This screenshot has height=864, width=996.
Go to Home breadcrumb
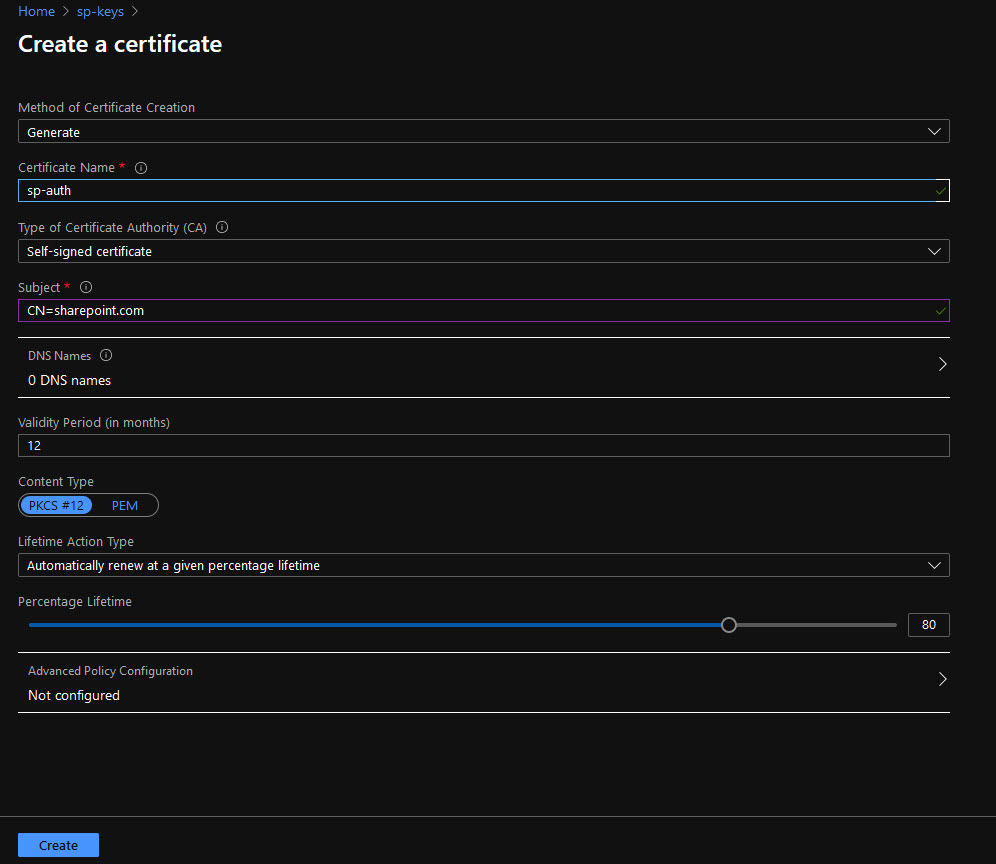[x=36, y=12]
